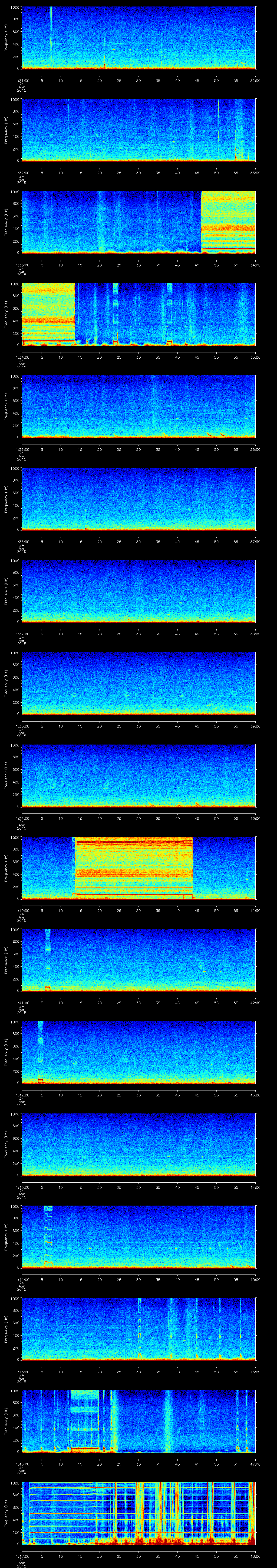Click the 1:47:00 start time label
277x1568 pixels.
pyautogui.click(x=21, y=1556)
